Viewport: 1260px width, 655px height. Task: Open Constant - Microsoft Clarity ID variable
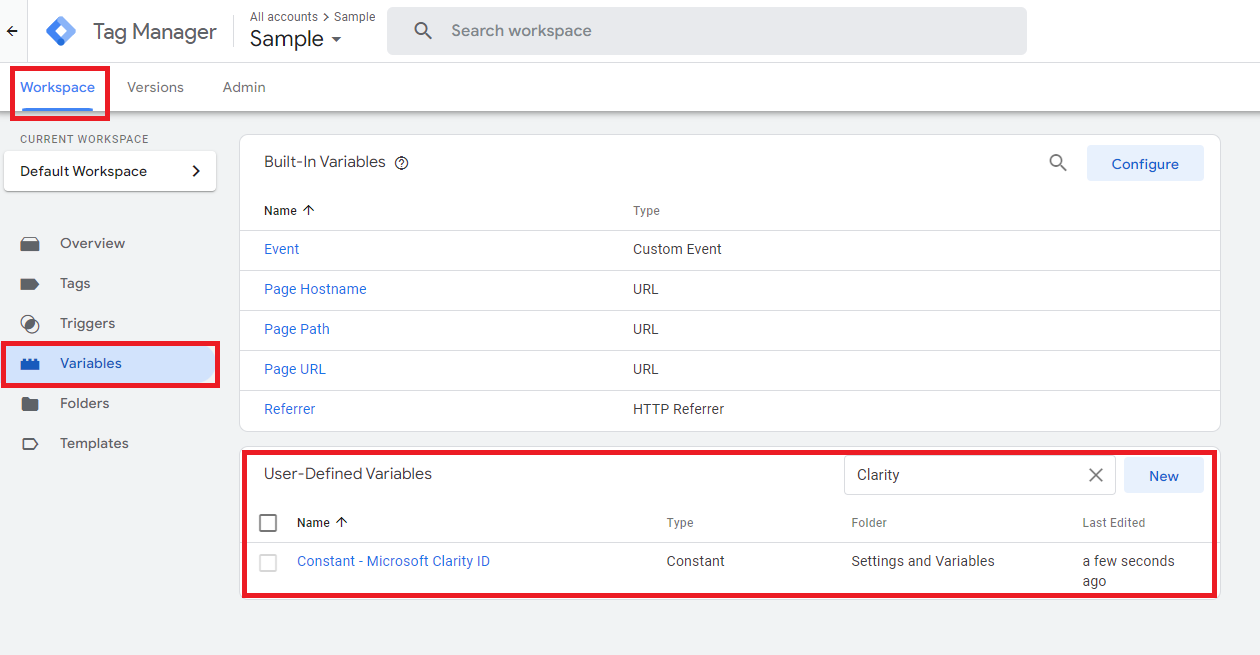click(x=393, y=561)
